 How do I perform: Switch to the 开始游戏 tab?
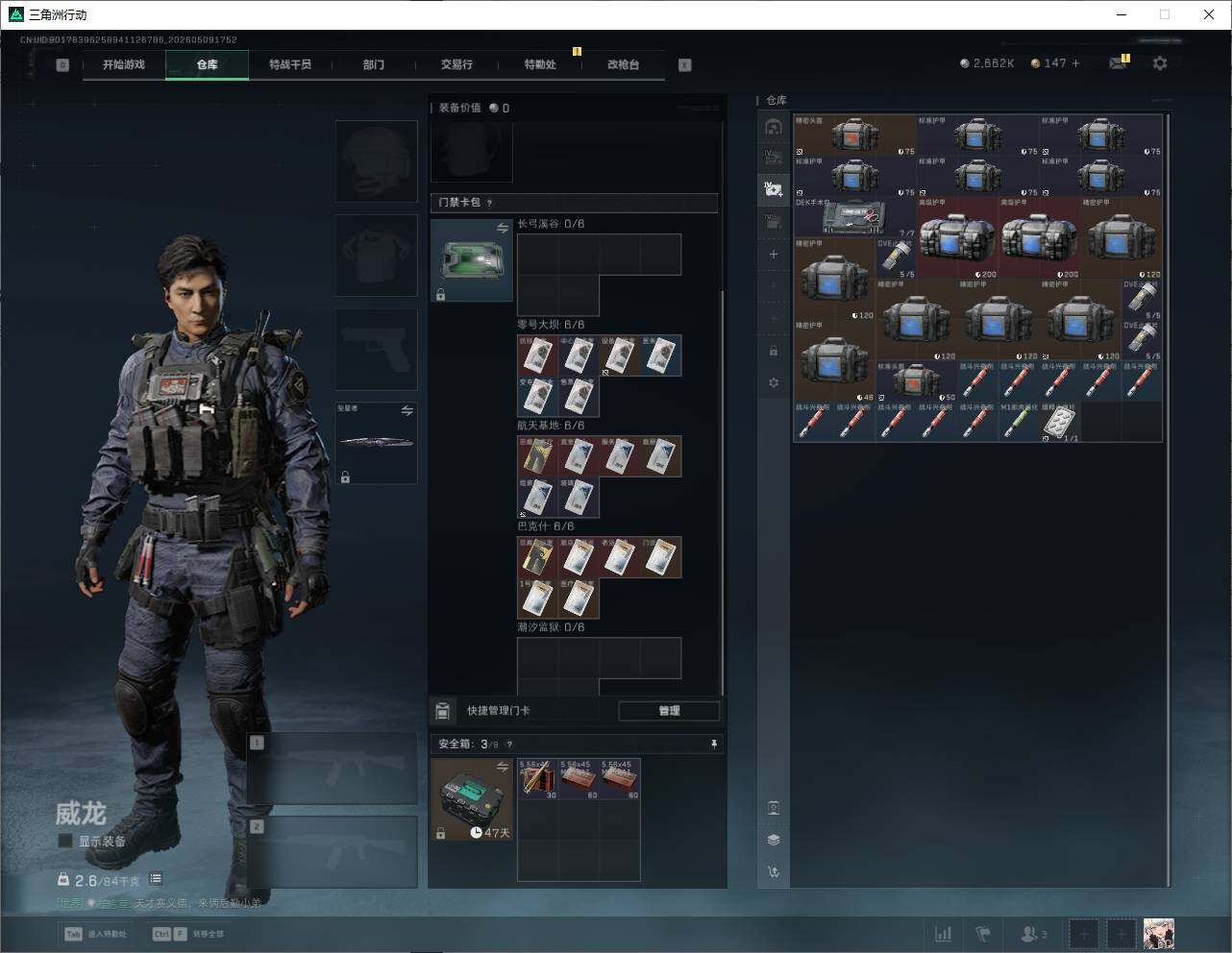pyautogui.click(x=124, y=64)
